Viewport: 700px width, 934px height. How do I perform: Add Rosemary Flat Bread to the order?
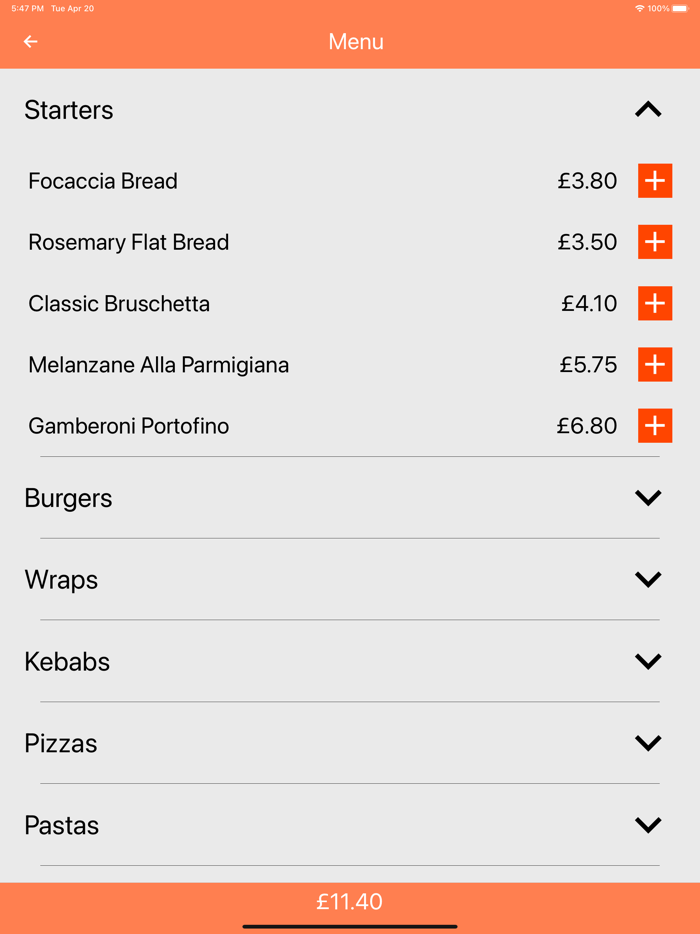[655, 242]
